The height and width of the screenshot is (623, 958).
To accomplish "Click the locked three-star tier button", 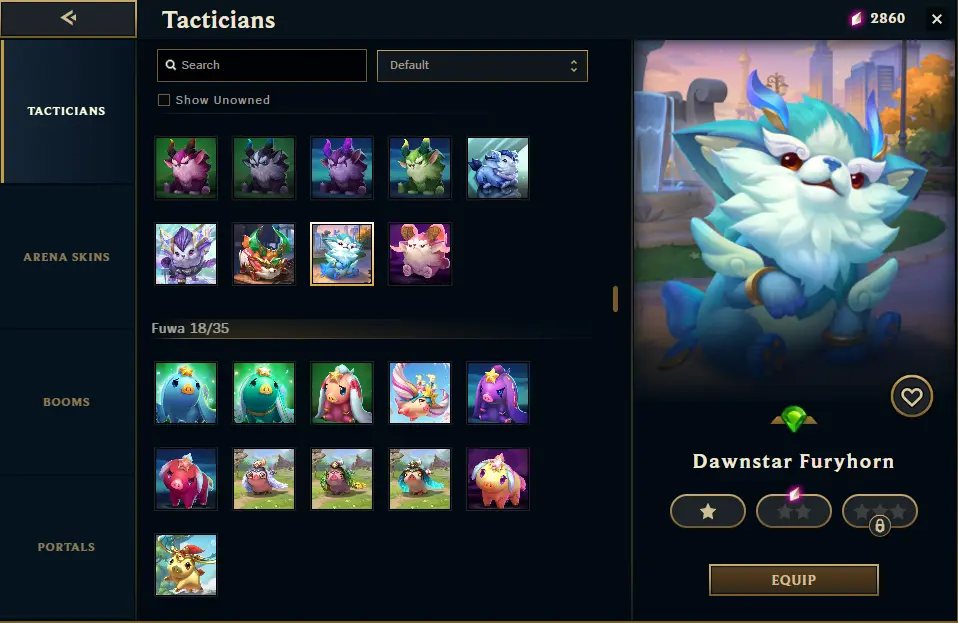I will tap(879, 511).
